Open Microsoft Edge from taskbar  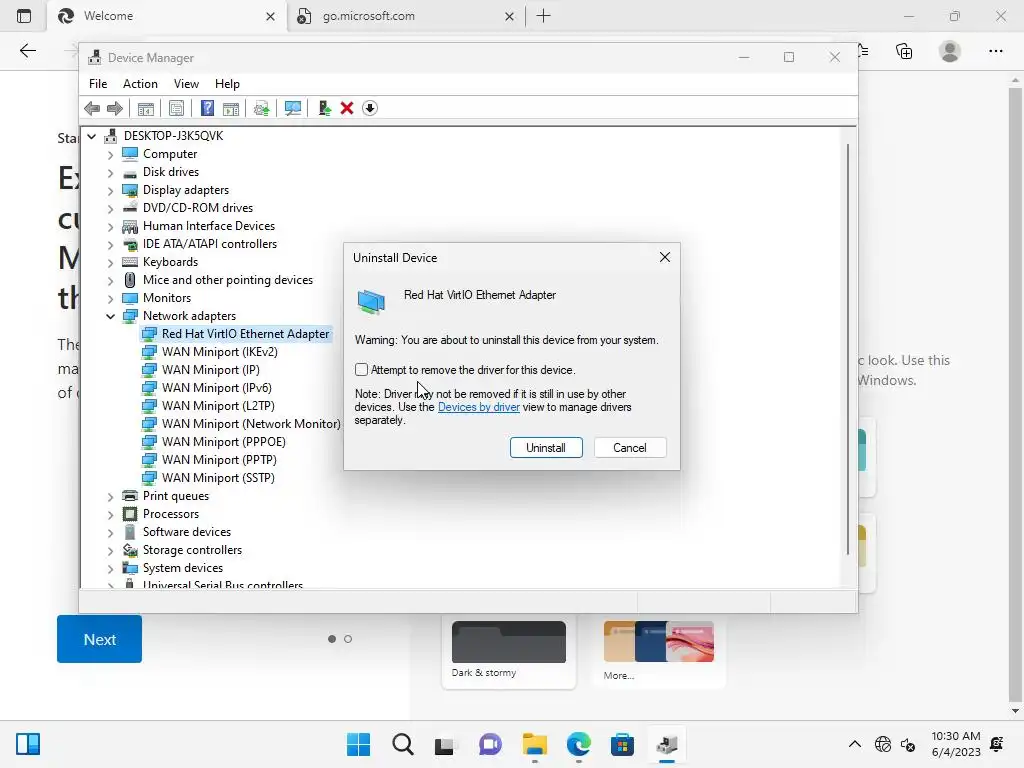[x=579, y=744]
